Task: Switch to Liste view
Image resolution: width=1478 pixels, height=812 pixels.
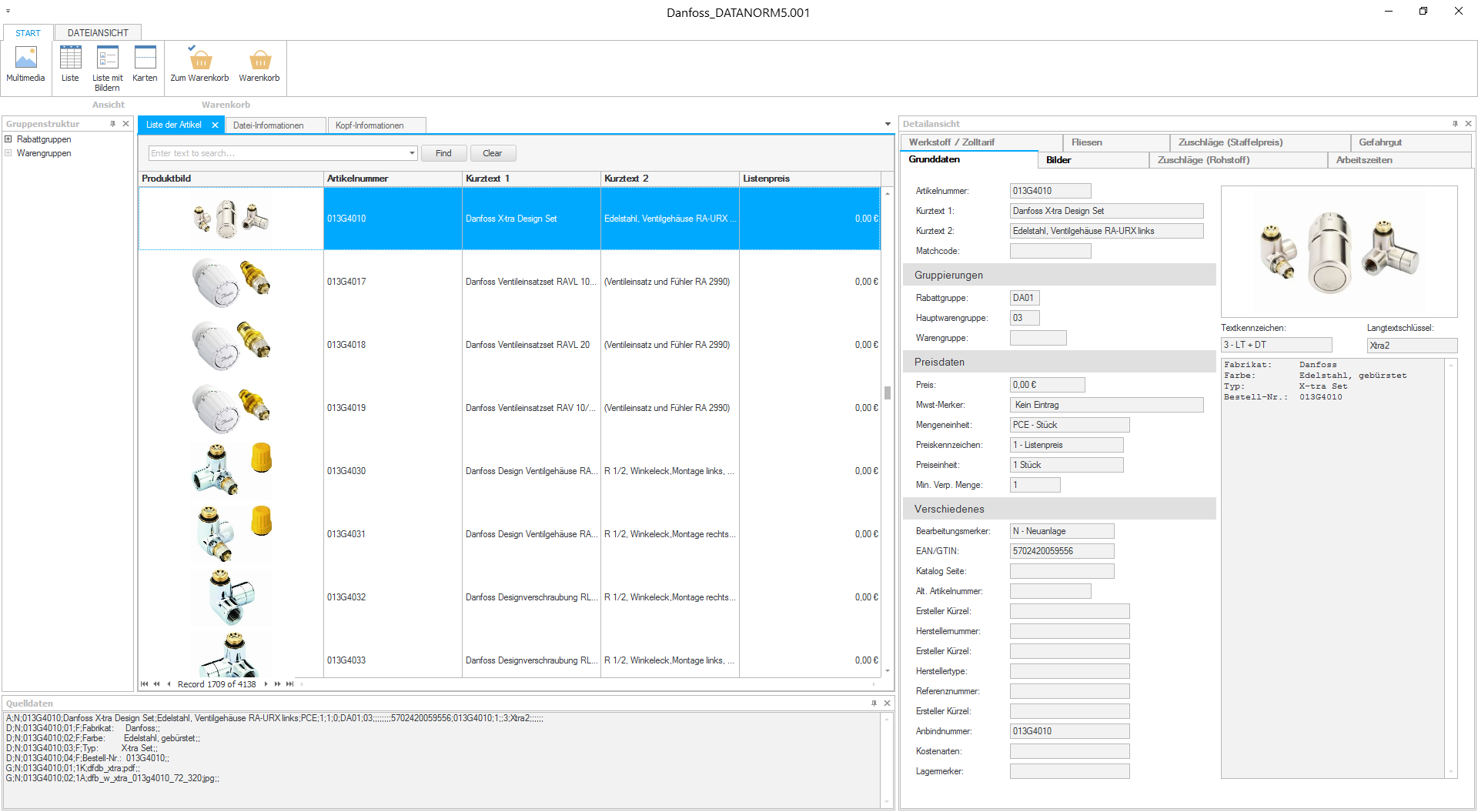Action: (70, 65)
